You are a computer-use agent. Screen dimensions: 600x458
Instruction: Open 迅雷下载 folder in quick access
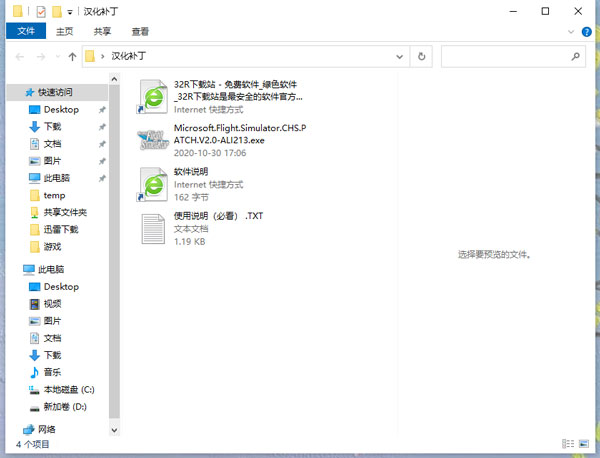tap(60, 229)
